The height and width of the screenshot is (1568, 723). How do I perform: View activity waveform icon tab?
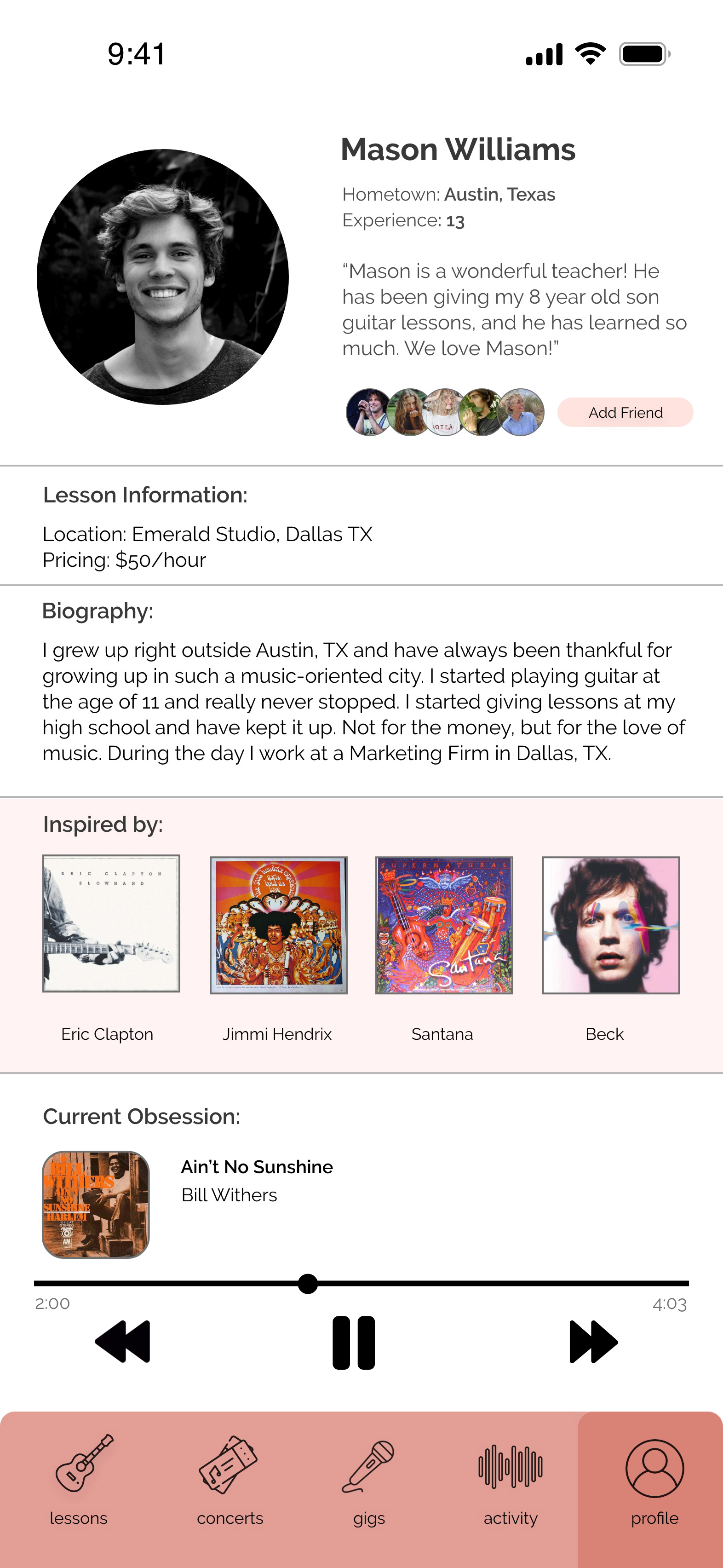[x=511, y=1466]
